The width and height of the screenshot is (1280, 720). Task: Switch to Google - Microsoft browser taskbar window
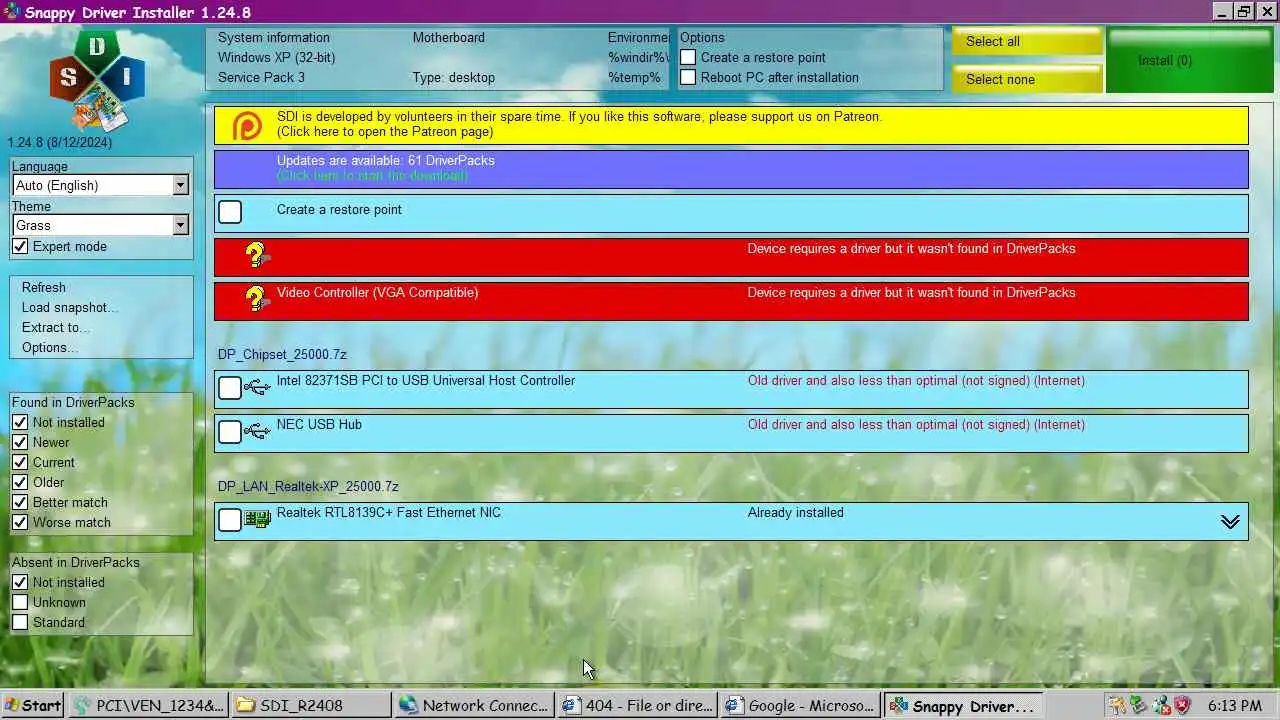[800, 705]
